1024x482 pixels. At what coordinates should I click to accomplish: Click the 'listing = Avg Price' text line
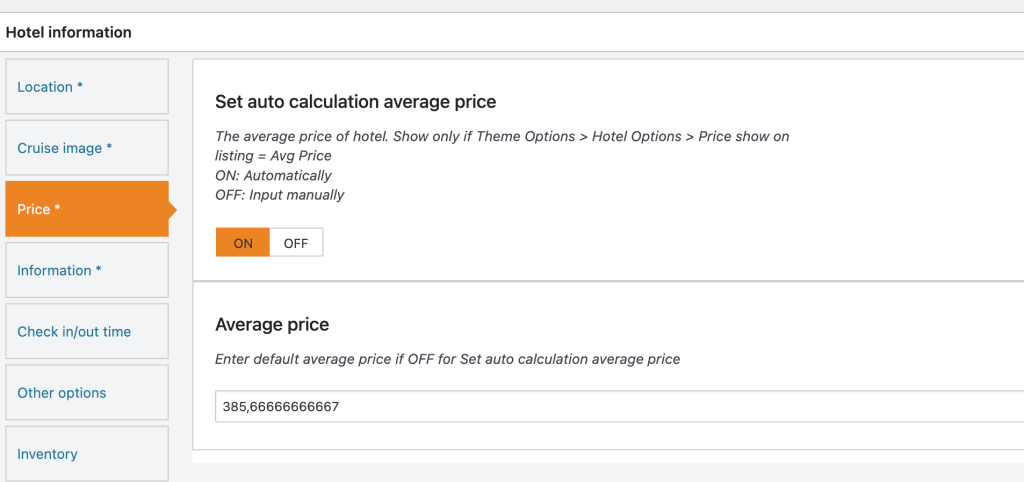pyautogui.click(x=273, y=156)
